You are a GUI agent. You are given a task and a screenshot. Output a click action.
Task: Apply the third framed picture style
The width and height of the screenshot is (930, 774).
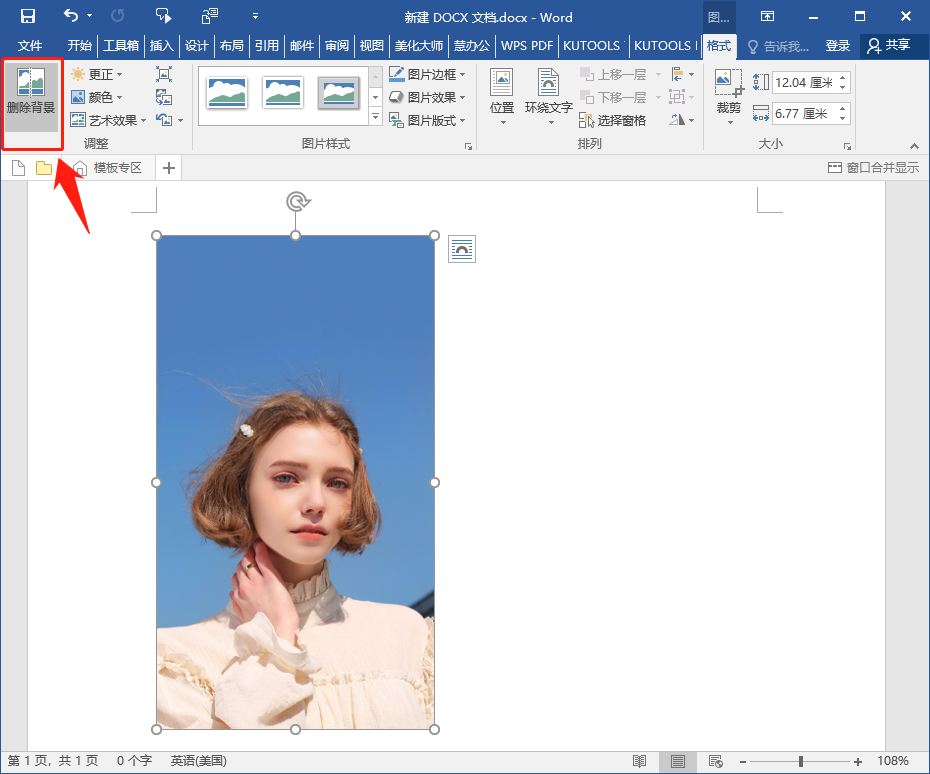pos(339,93)
